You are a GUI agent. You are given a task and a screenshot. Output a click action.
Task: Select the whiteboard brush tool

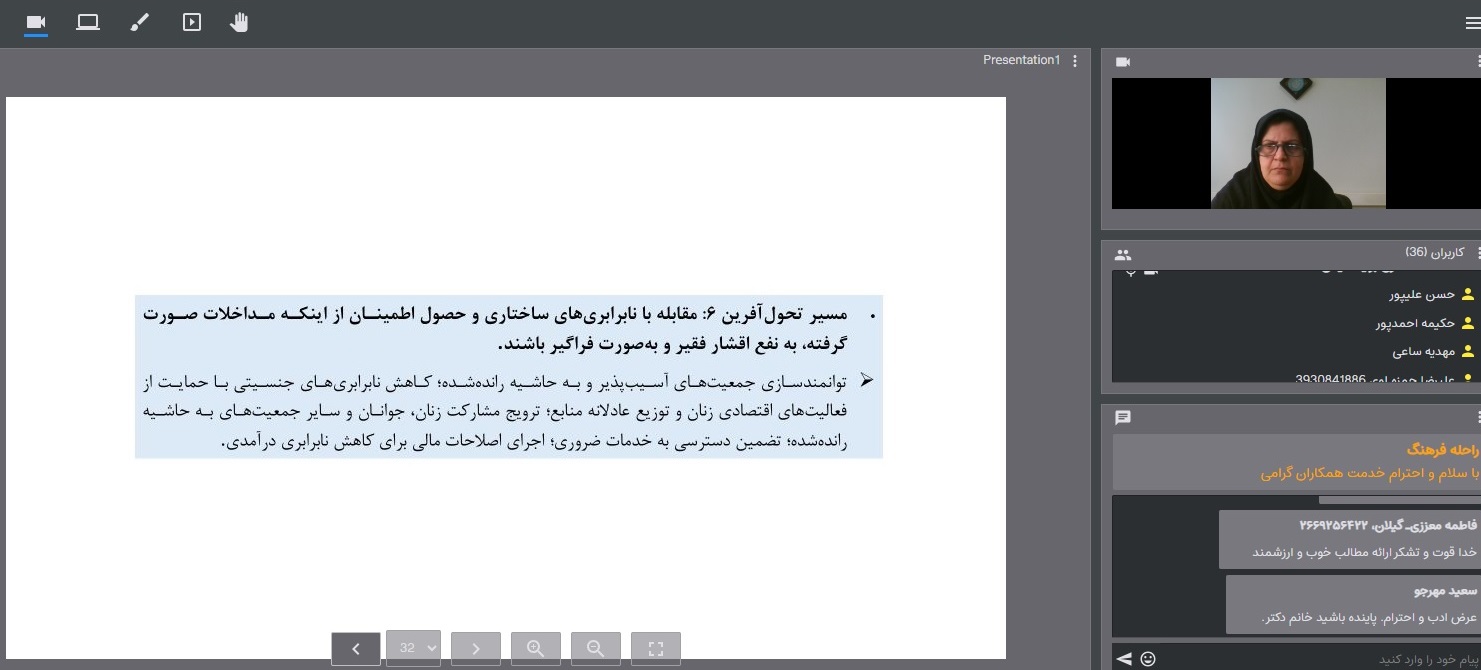point(140,22)
